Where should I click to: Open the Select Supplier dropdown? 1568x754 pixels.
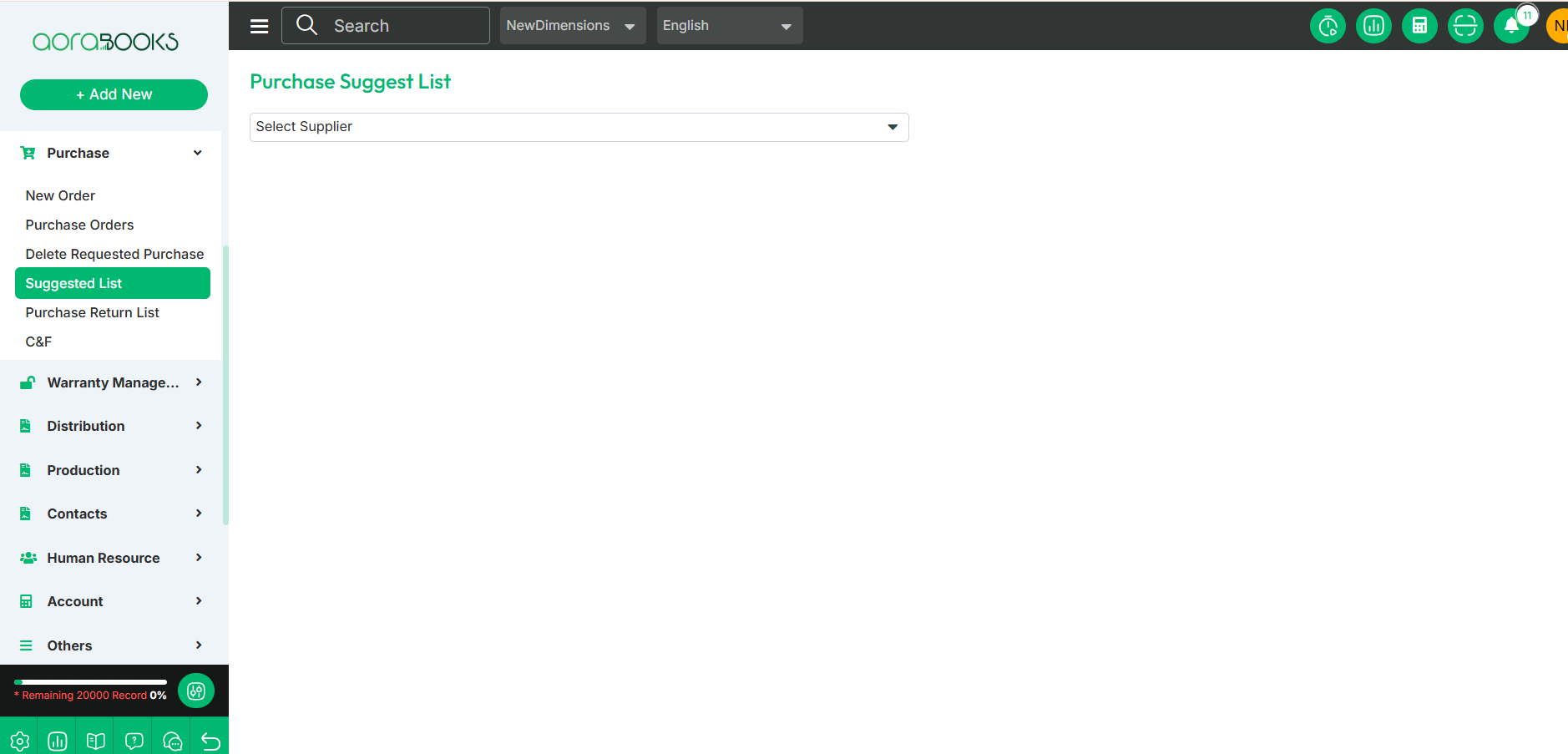(579, 127)
